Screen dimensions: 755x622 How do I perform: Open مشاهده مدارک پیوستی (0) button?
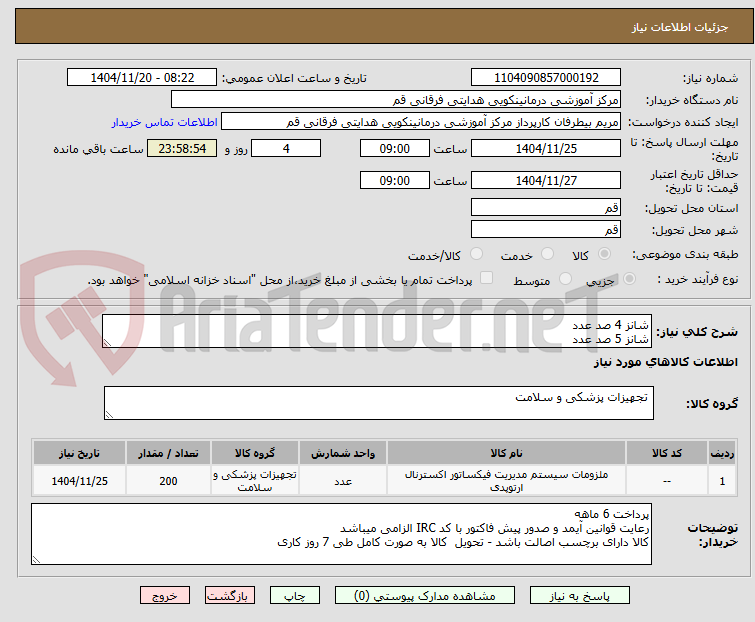pyautogui.click(x=425, y=596)
